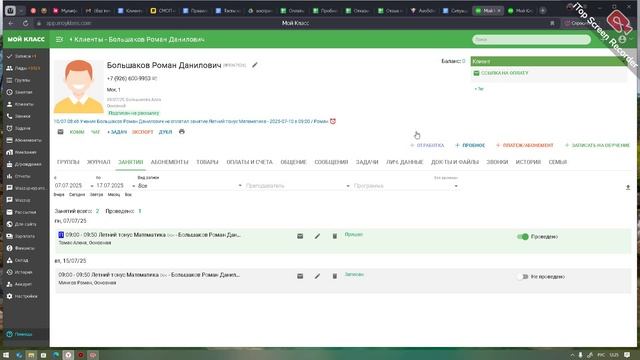640x360 pixels.
Task: Switch to the Сообщения tab
Action: click(x=331, y=162)
